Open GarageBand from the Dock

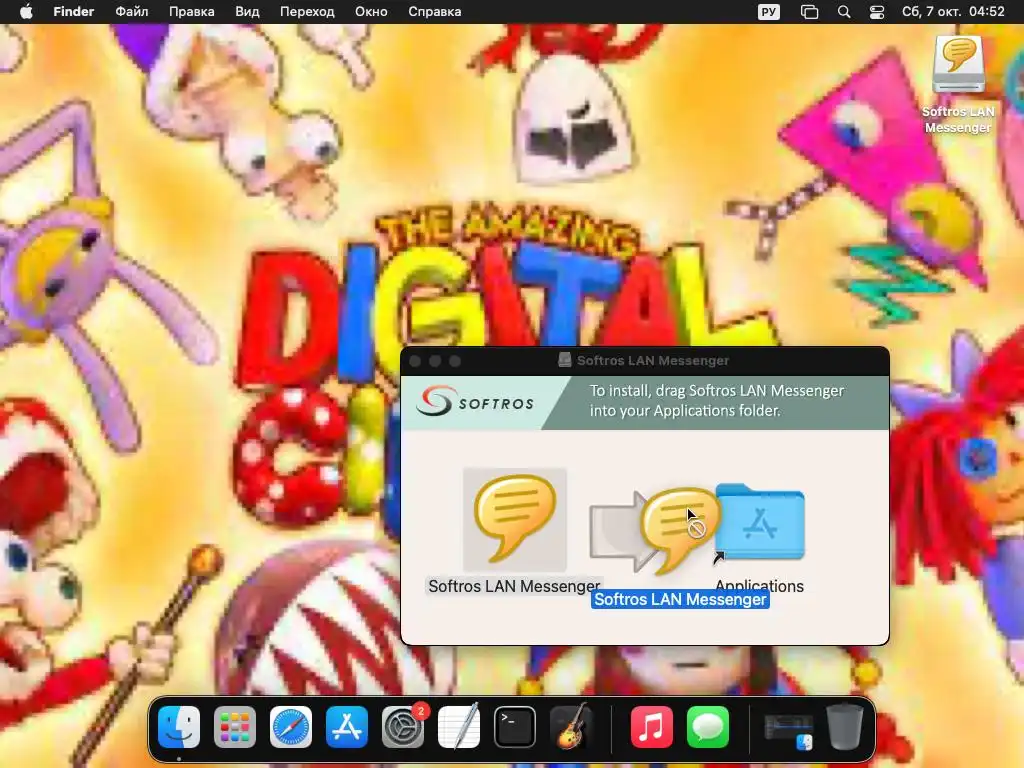coord(571,727)
